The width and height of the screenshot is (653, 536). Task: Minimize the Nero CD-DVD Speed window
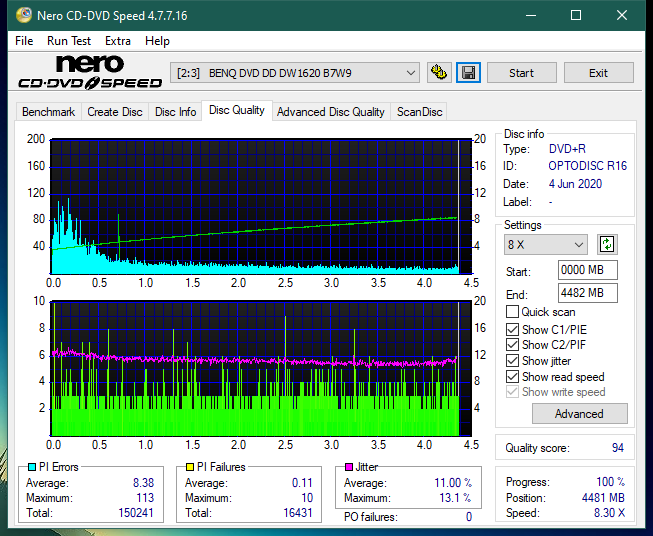pyautogui.click(x=531, y=15)
